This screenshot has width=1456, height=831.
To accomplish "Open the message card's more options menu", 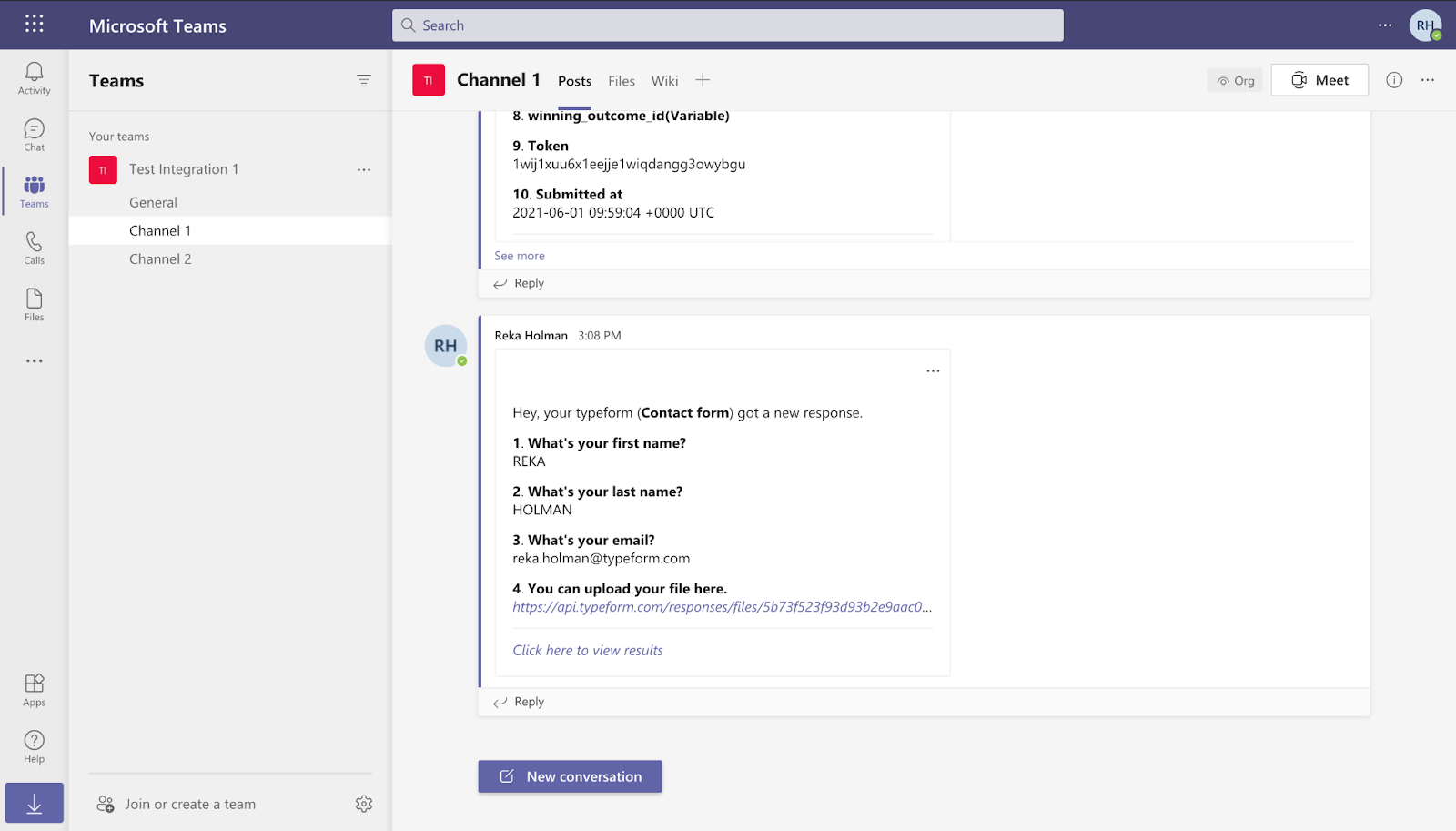I will (x=933, y=371).
